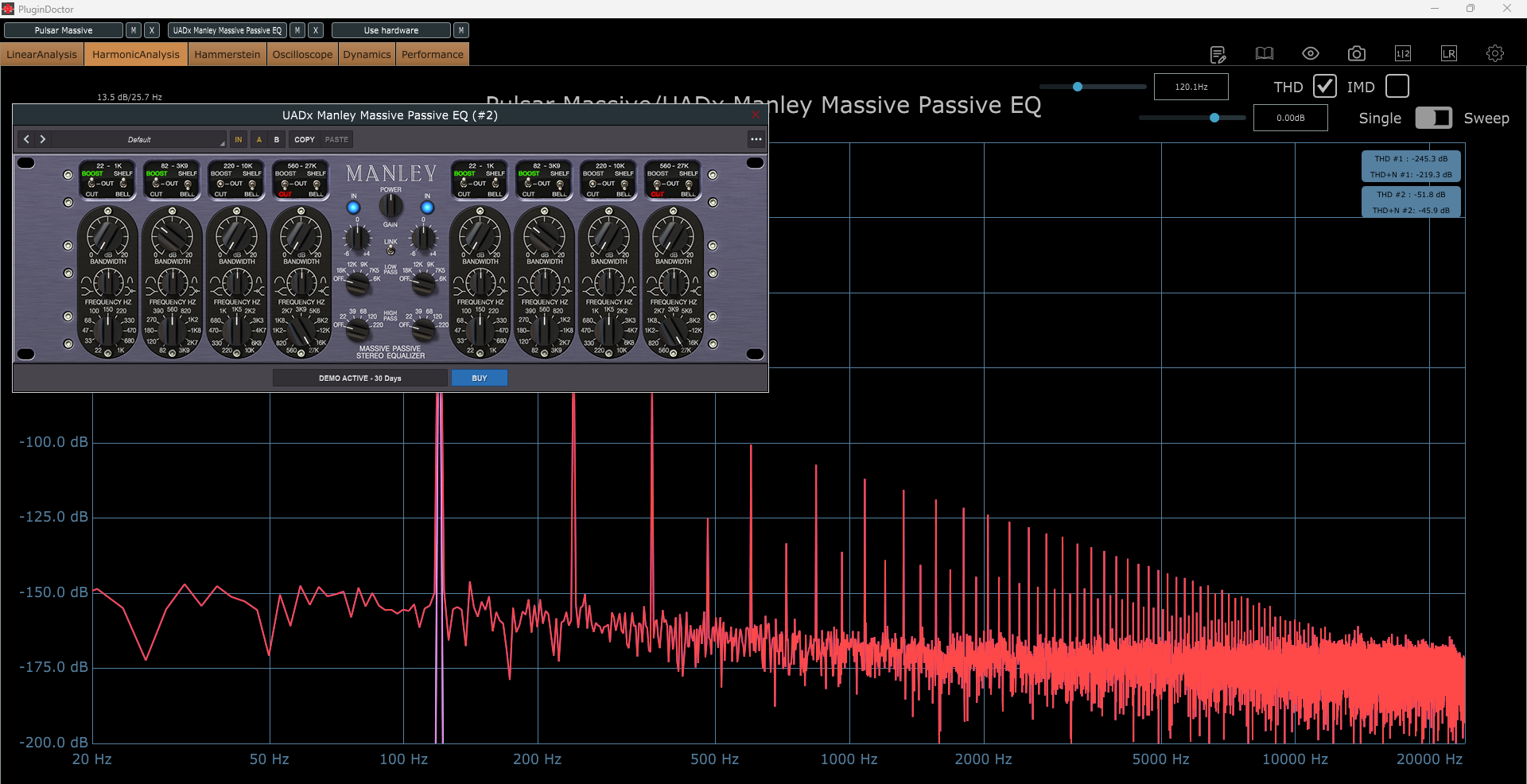Select preset slot B
Screen dimensions: 1527x784
click(277, 139)
